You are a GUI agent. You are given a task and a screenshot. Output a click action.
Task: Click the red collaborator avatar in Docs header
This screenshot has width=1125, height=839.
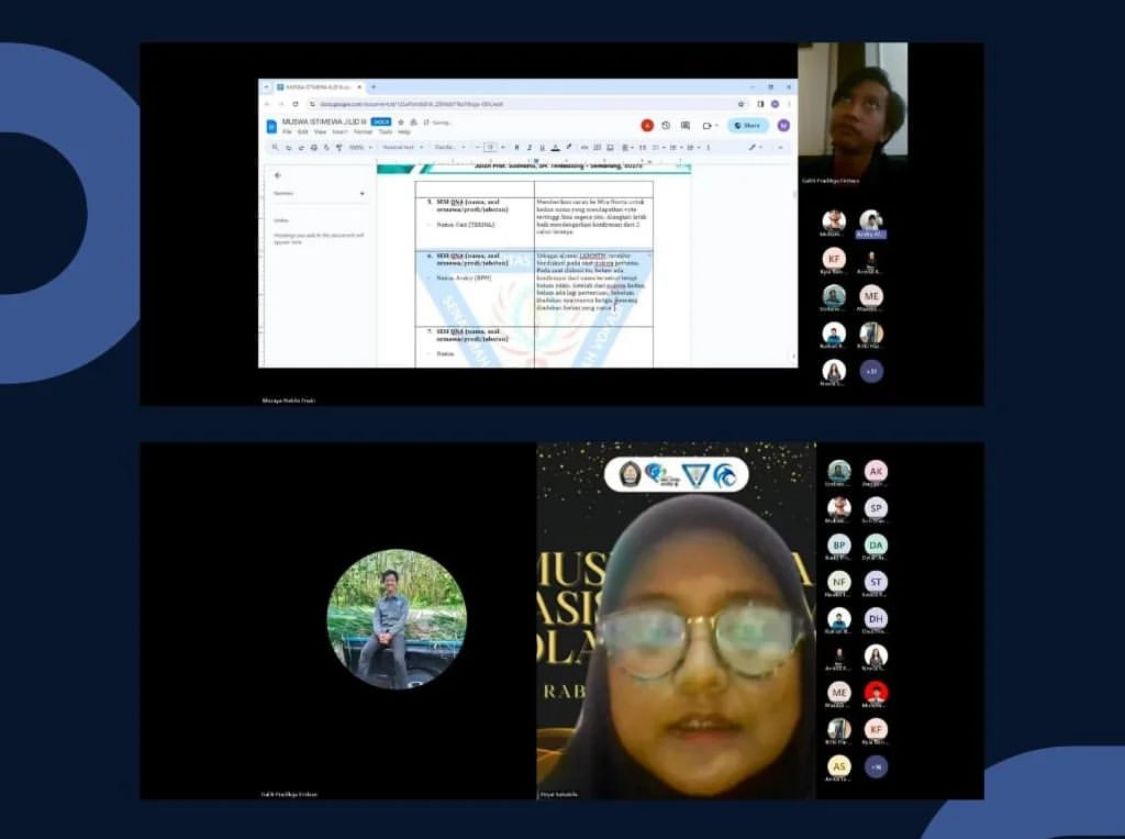tap(647, 126)
